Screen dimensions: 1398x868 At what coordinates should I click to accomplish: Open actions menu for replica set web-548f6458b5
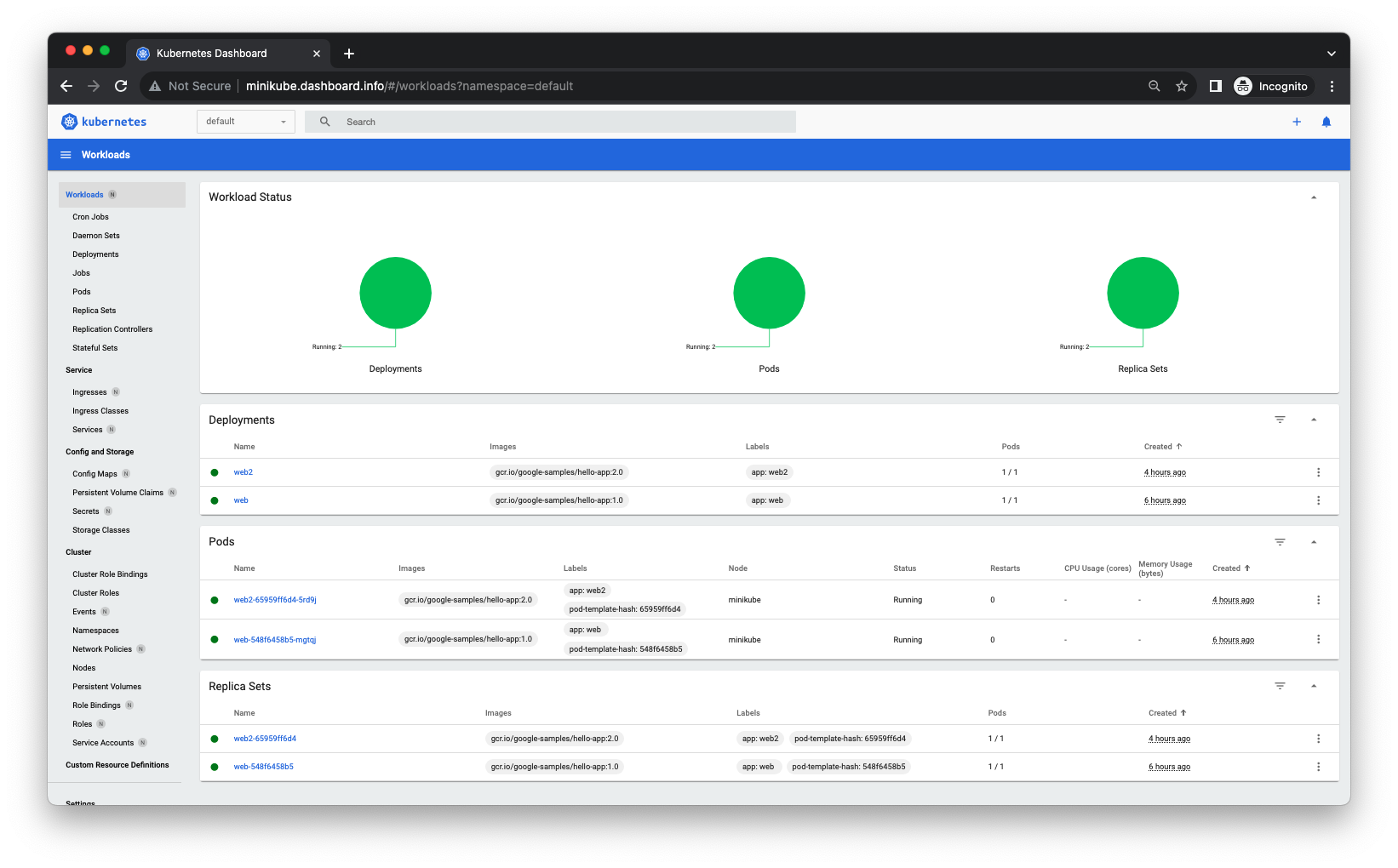pos(1318,767)
